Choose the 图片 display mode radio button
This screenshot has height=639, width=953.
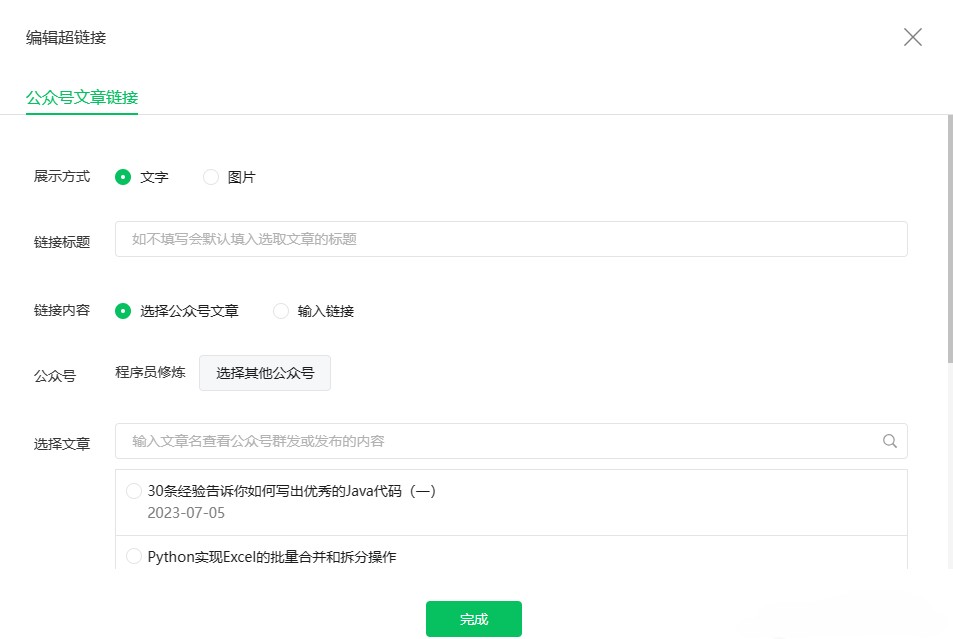(211, 177)
